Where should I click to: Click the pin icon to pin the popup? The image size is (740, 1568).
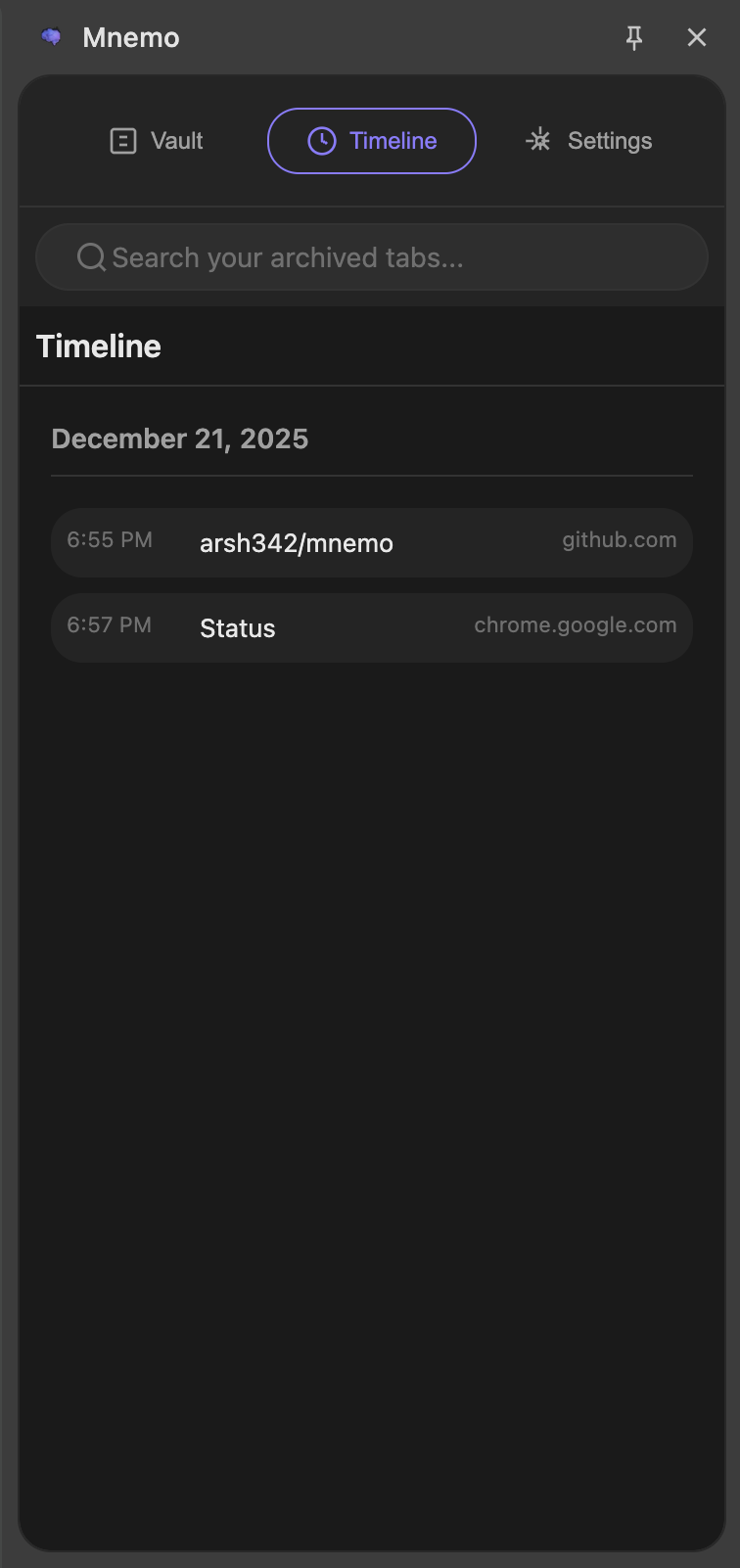point(634,37)
